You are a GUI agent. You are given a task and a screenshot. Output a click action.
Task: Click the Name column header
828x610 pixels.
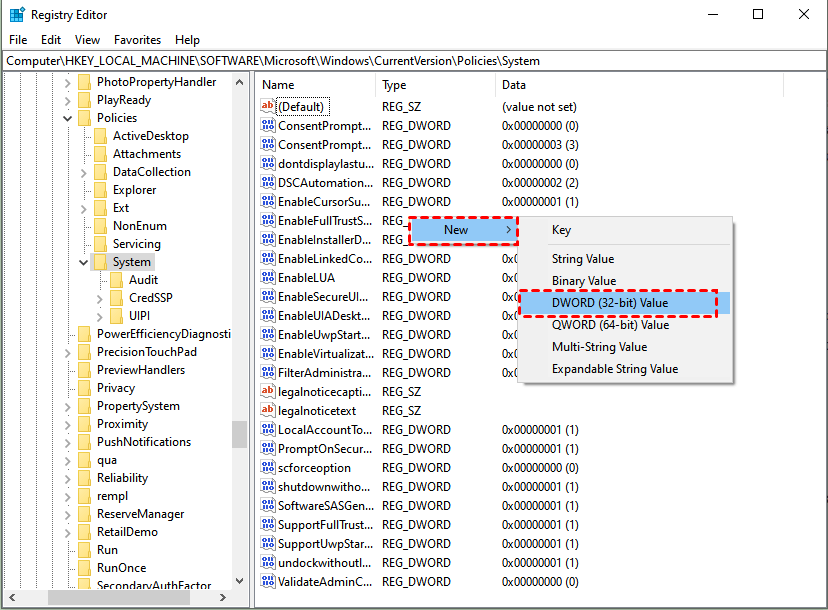pyautogui.click(x=278, y=85)
